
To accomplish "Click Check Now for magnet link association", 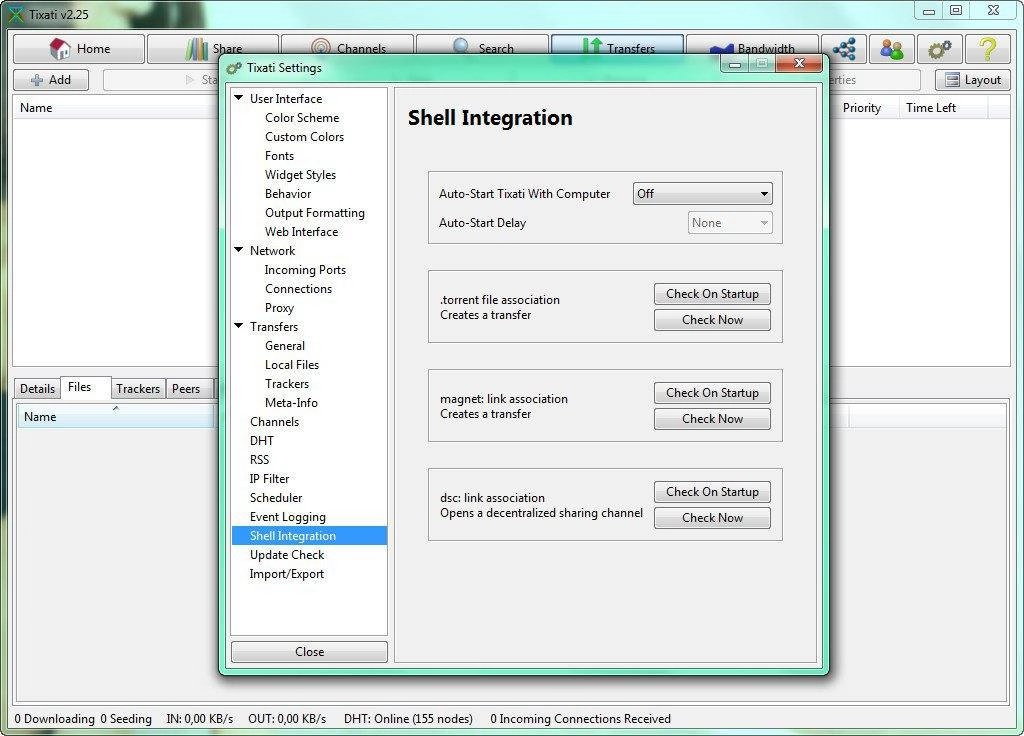I will pyautogui.click(x=712, y=419).
